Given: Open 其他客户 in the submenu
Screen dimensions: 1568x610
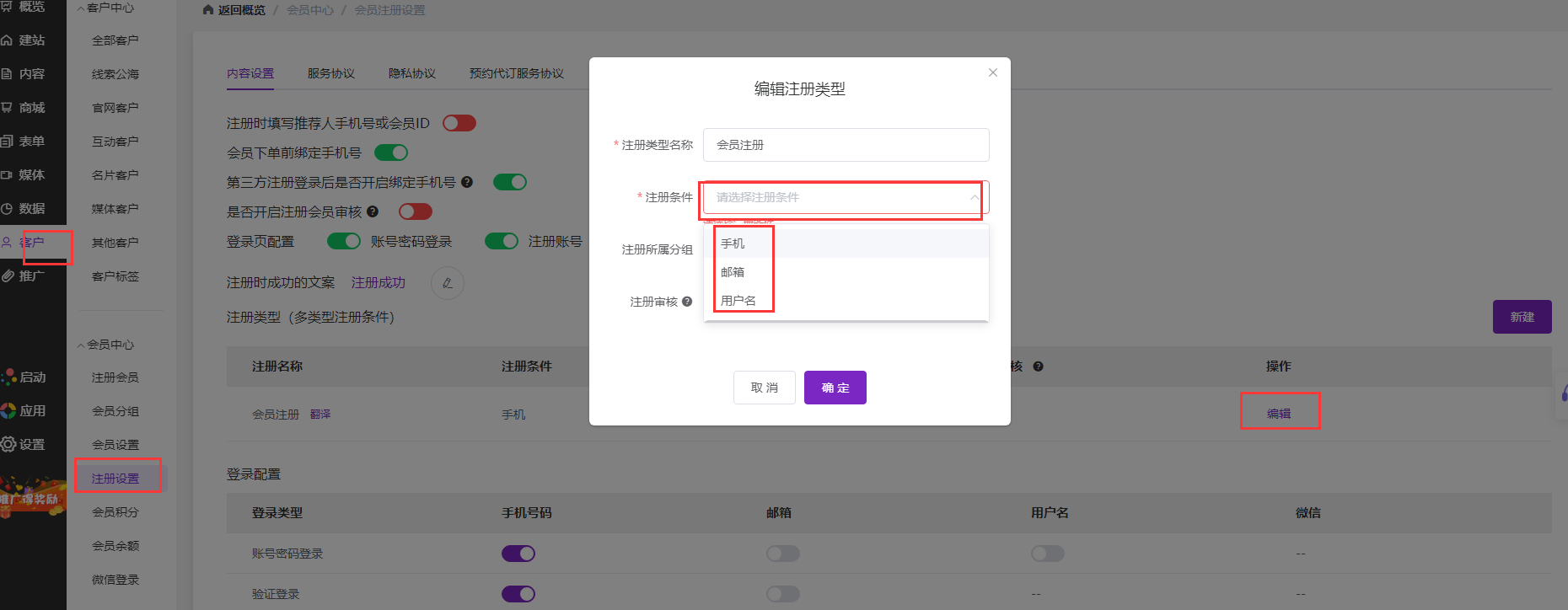Looking at the screenshot, I should coord(115,243).
